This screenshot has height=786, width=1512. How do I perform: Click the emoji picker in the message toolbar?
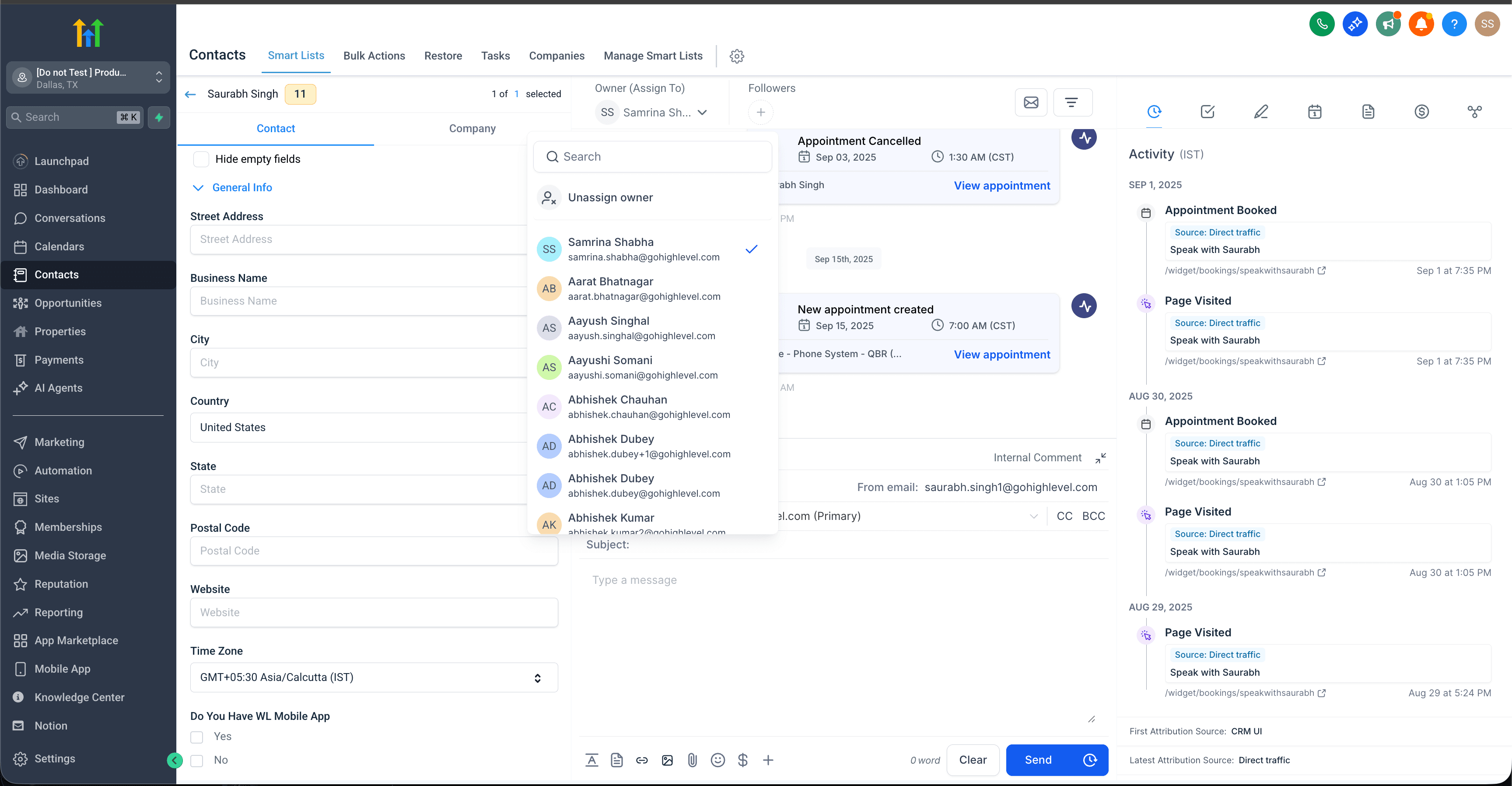point(717,760)
